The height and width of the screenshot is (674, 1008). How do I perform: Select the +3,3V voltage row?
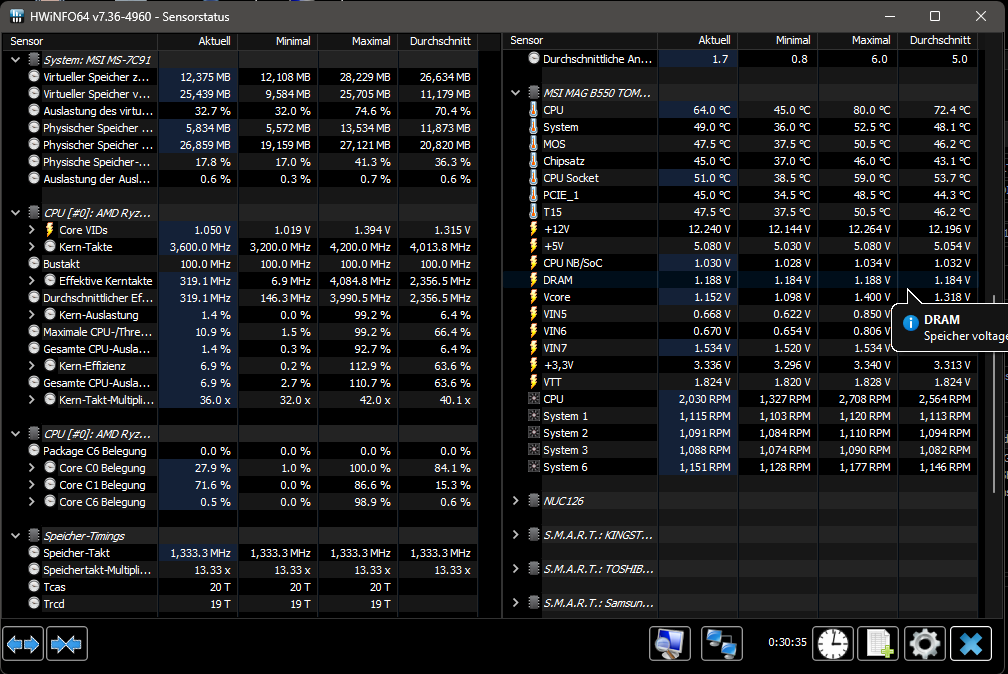pos(741,365)
